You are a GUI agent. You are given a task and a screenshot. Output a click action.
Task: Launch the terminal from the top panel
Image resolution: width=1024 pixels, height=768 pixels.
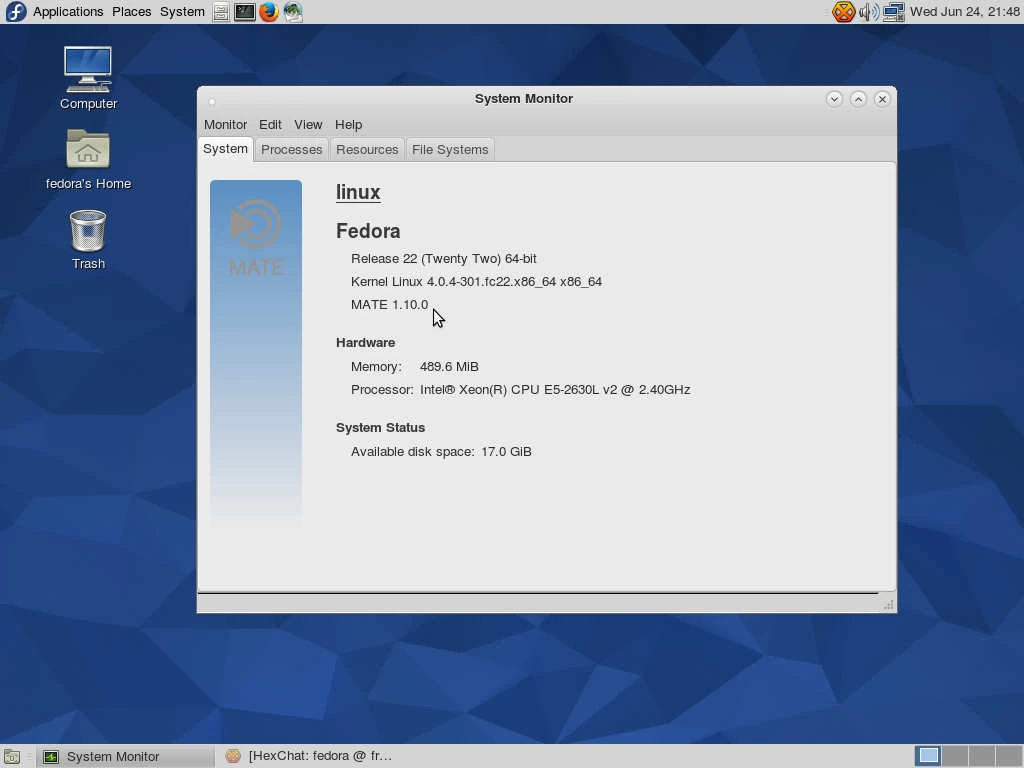click(245, 12)
